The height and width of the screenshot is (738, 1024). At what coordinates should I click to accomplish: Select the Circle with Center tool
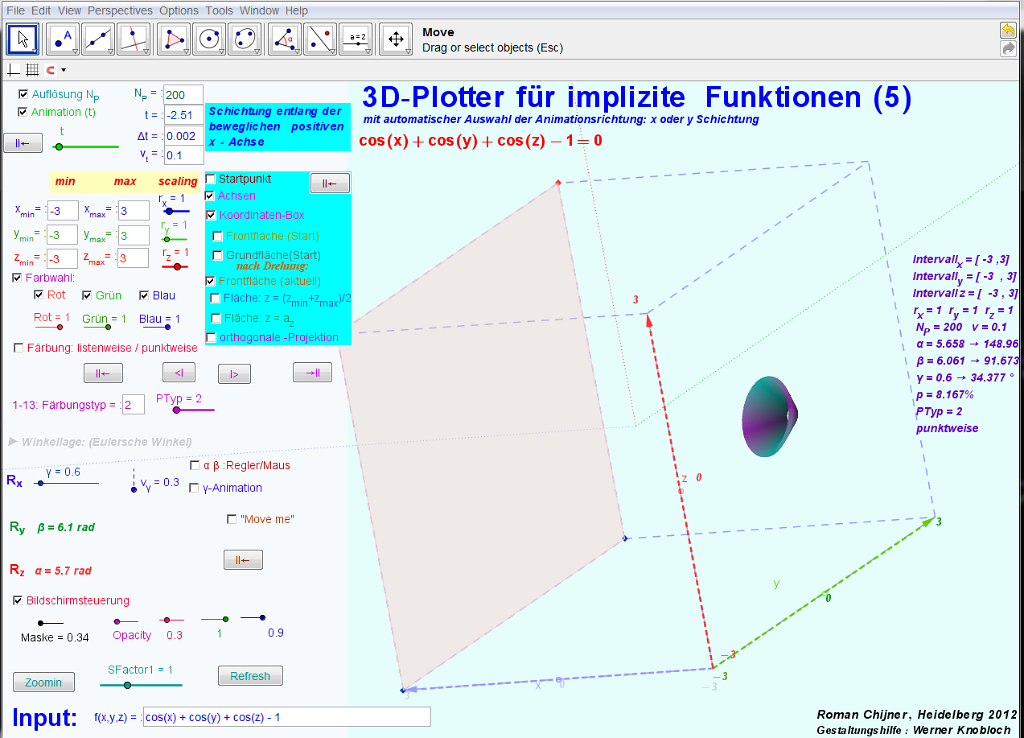coord(210,39)
